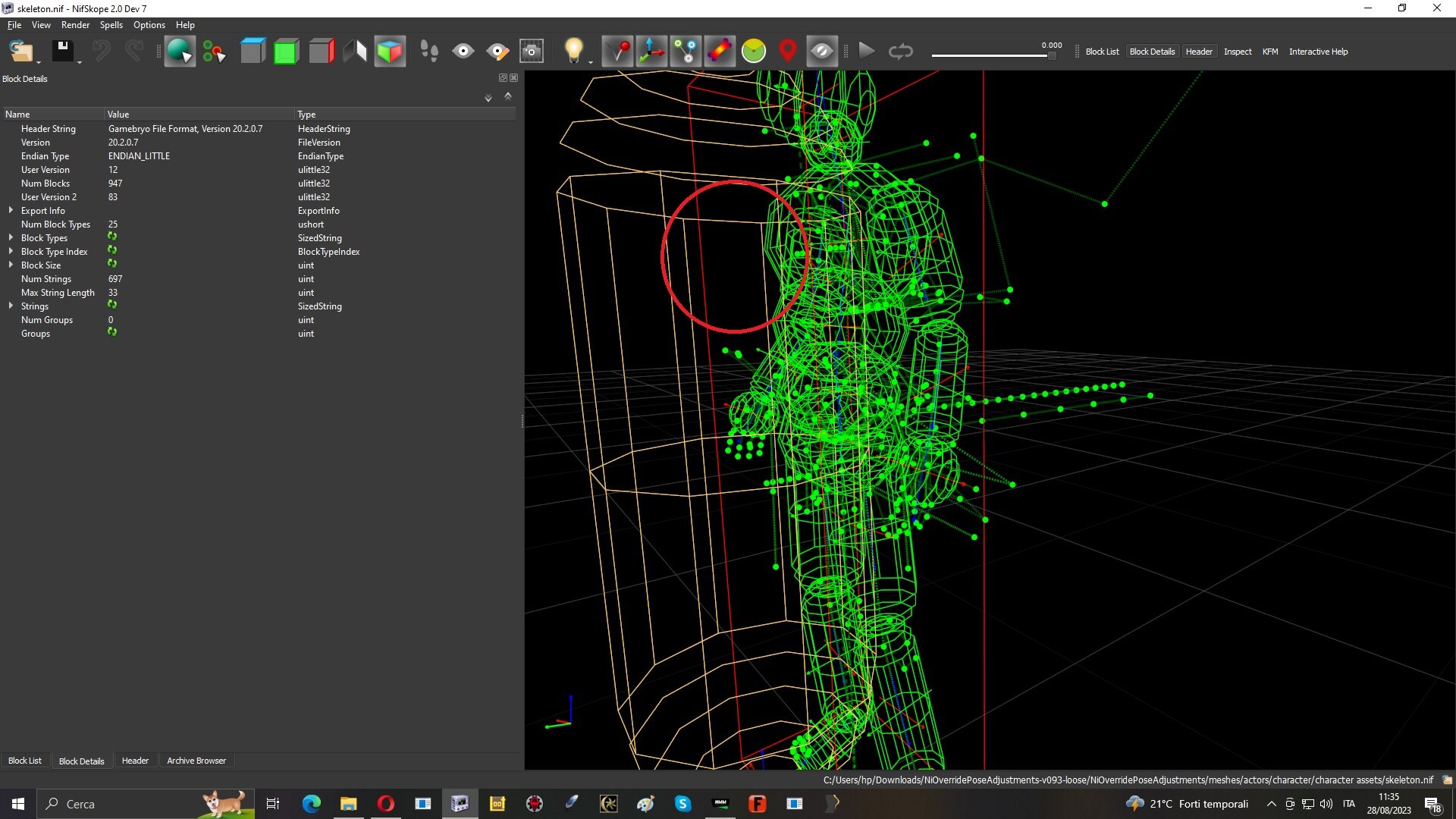
Task: Click the screenshot camera icon
Action: (x=532, y=52)
